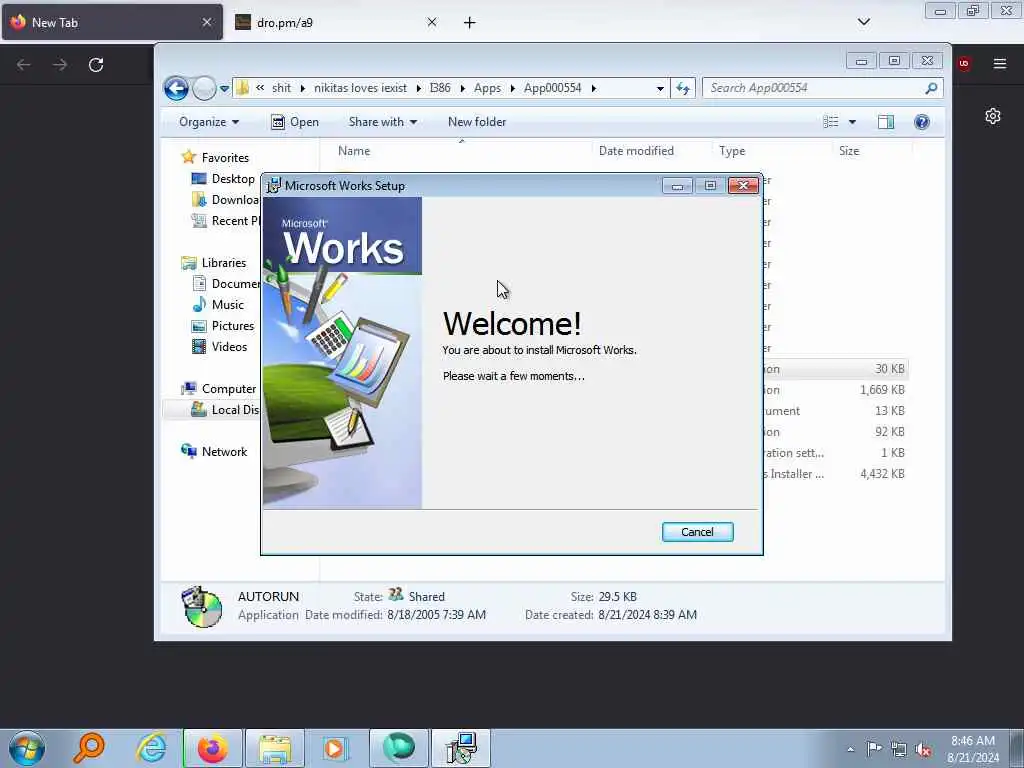
Task: Change the view with the views icon
Action: pos(830,122)
